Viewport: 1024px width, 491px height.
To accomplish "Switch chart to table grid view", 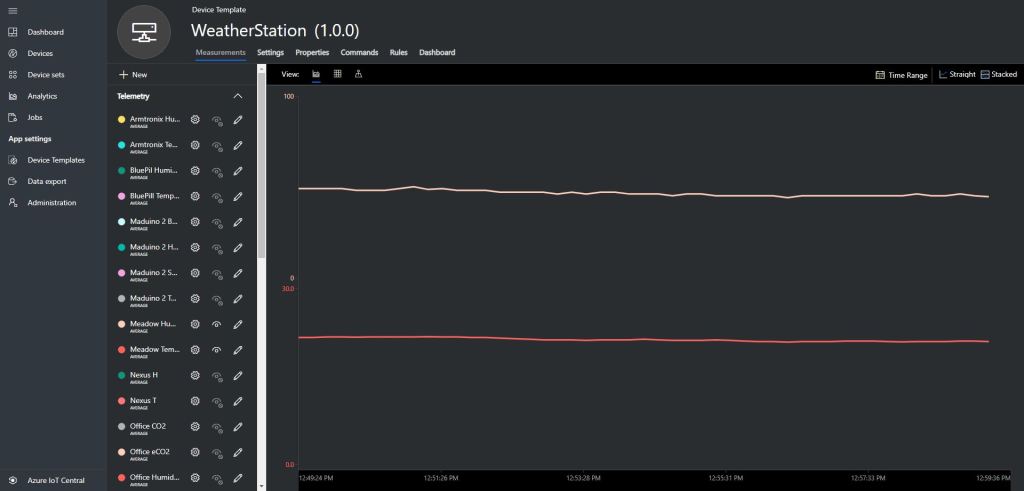I will tap(337, 74).
